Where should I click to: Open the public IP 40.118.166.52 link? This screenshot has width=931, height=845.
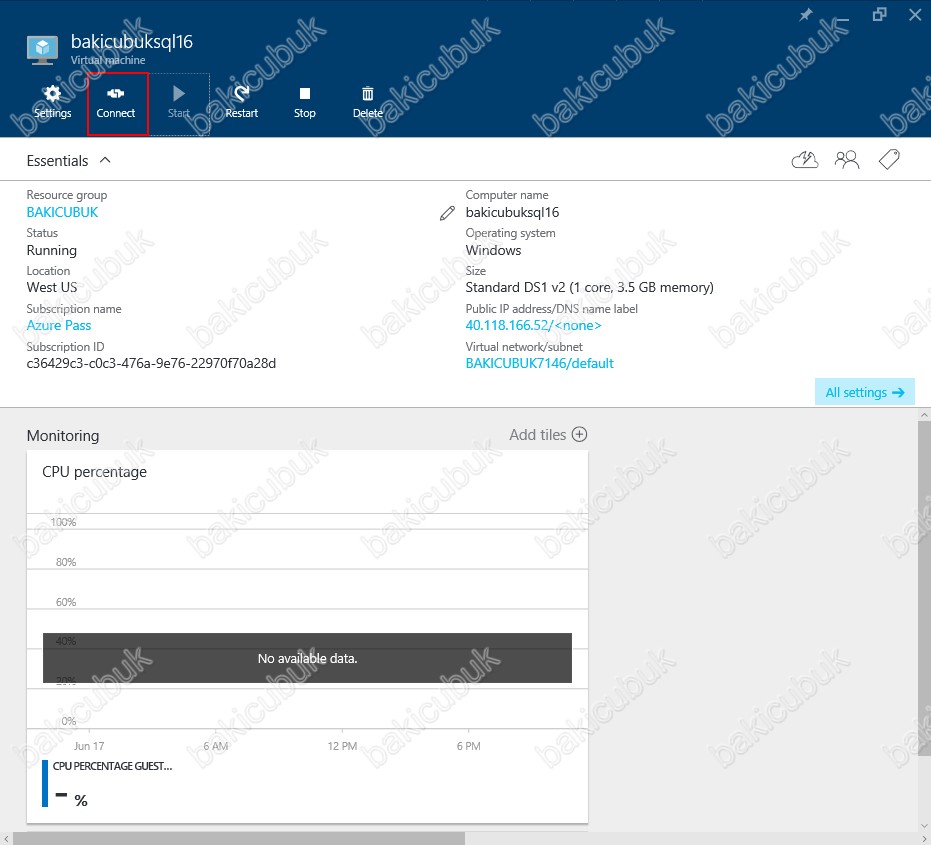coord(533,325)
